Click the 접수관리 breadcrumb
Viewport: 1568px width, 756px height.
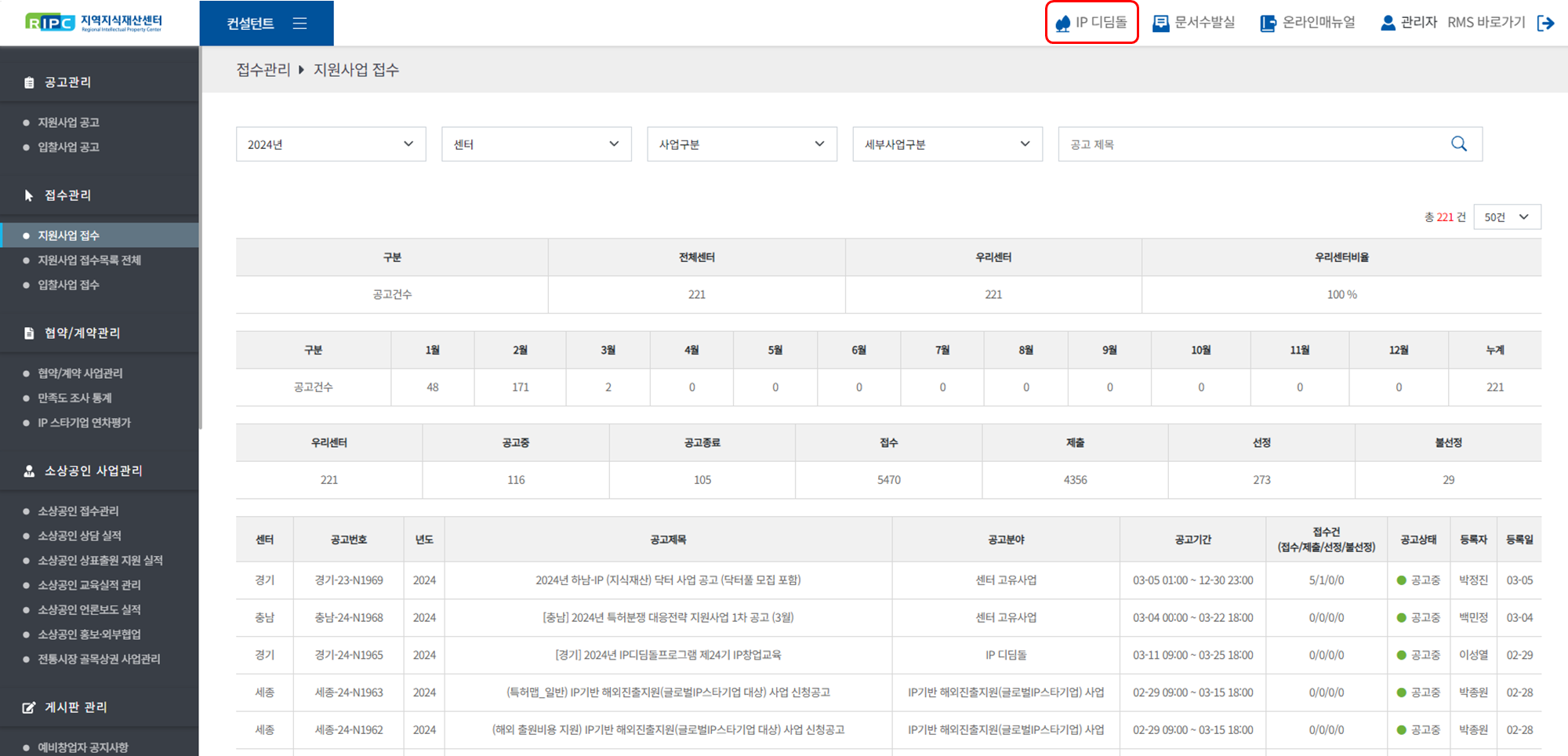point(263,70)
